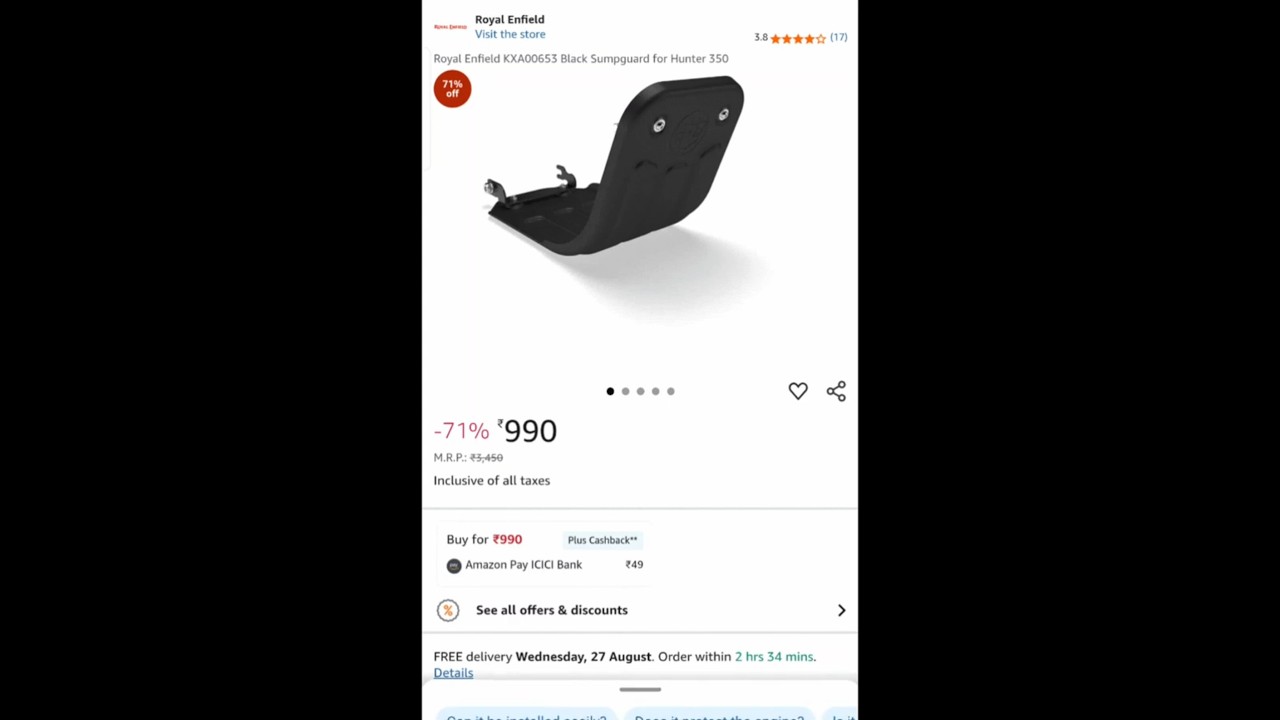Pull up the bottom sheet drag handle
The height and width of the screenshot is (720, 1280).
pyautogui.click(x=640, y=689)
